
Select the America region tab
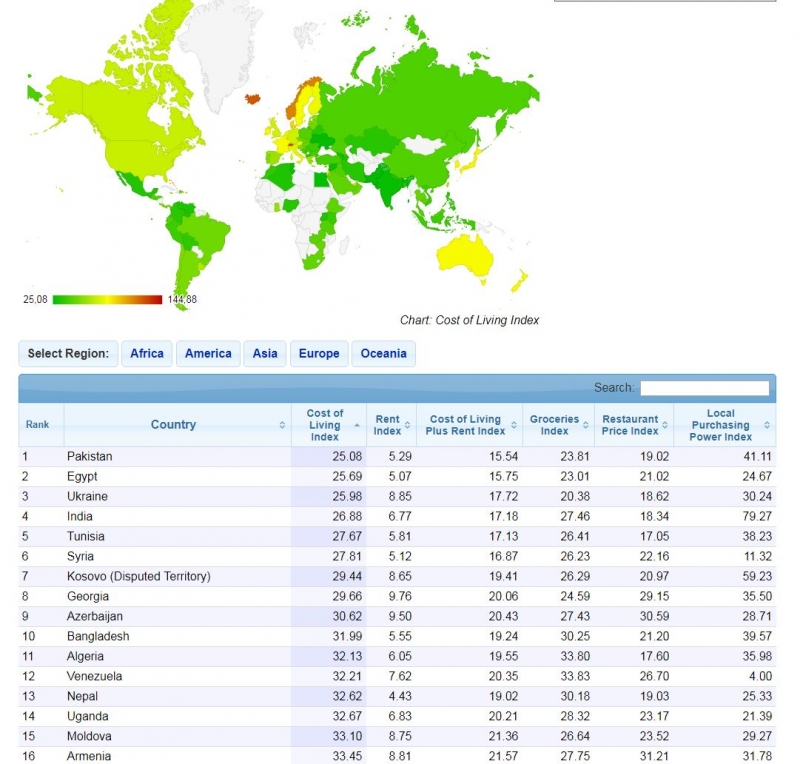point(208,354)
